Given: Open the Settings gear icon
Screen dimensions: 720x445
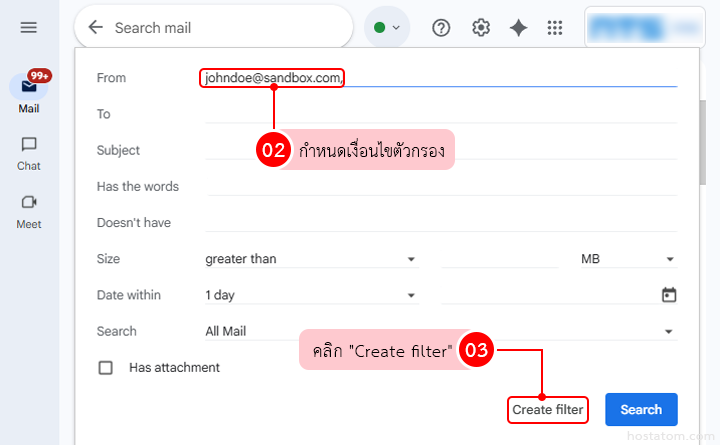Looking at the screenshot, I should (x=481, y=28).
